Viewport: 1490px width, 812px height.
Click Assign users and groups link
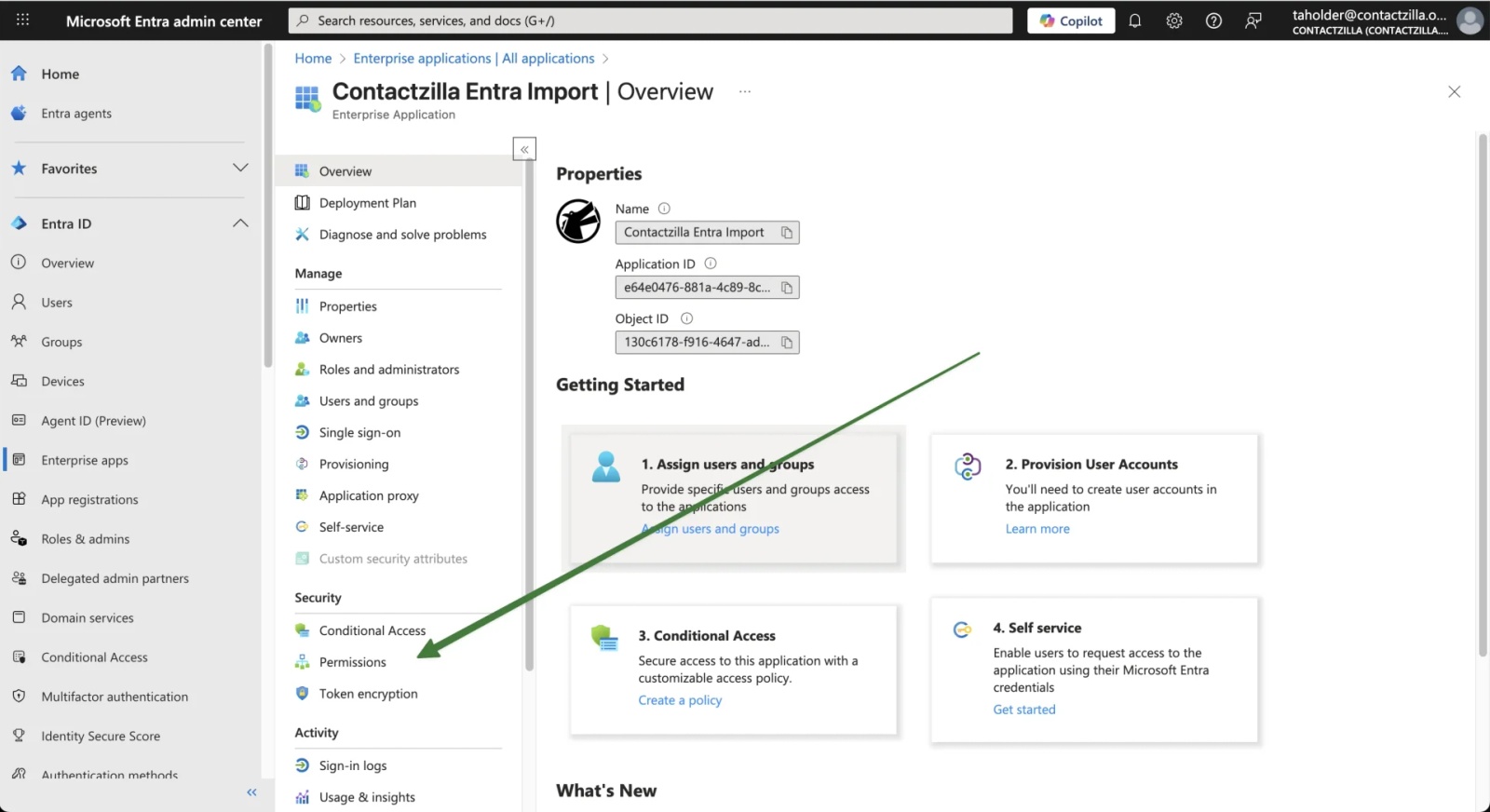pos(711,529)
